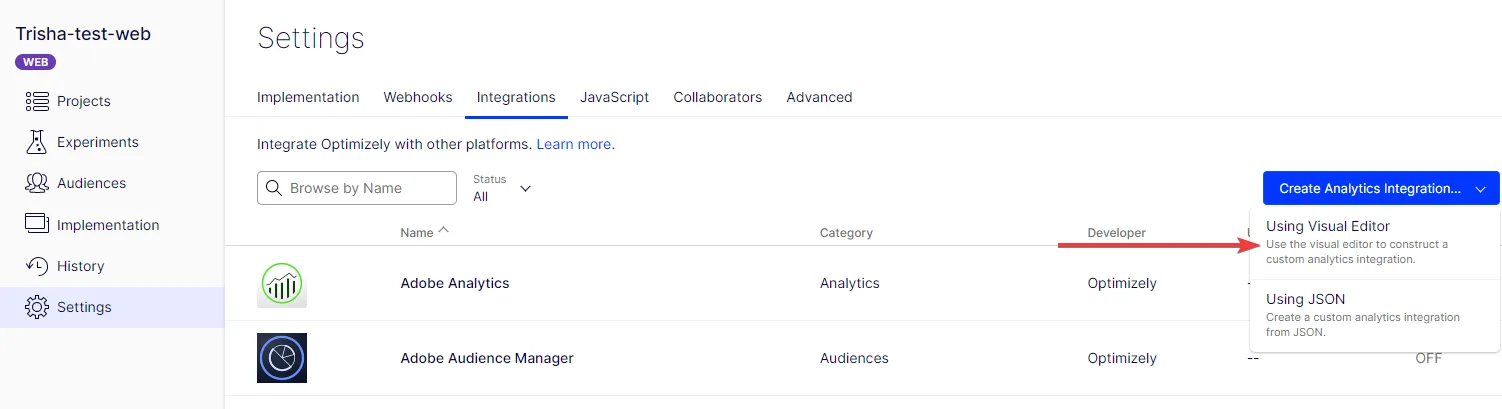This screenshot has width=1502, height=409.
Task: Follow the Learn more link
Action: [576, 144]
